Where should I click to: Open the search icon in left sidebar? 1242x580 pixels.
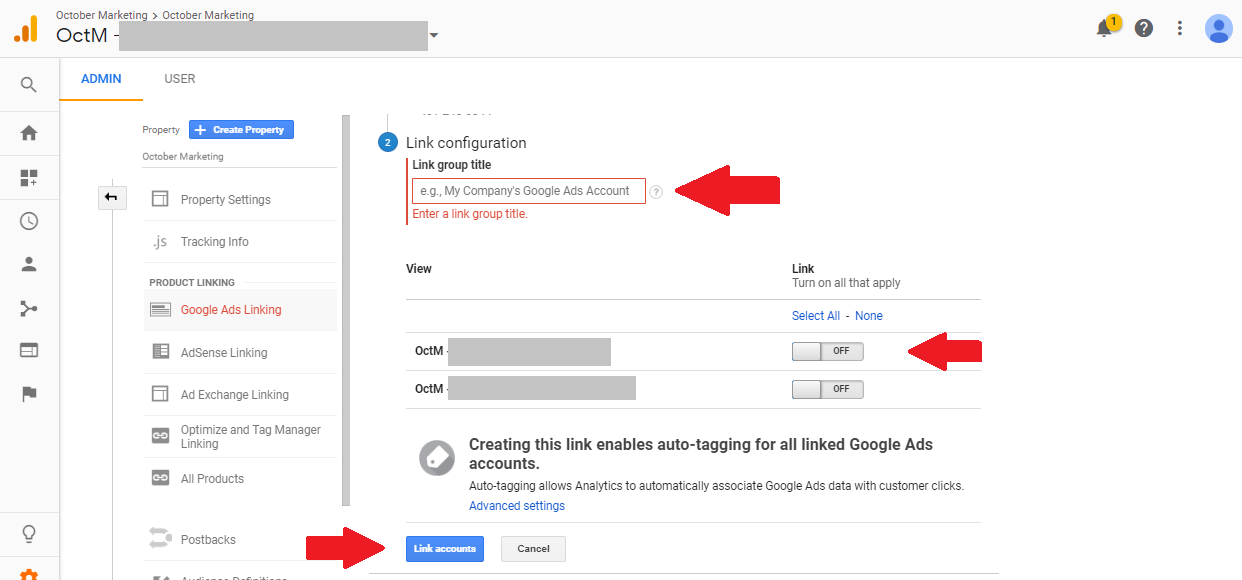[x=29, y=85]
